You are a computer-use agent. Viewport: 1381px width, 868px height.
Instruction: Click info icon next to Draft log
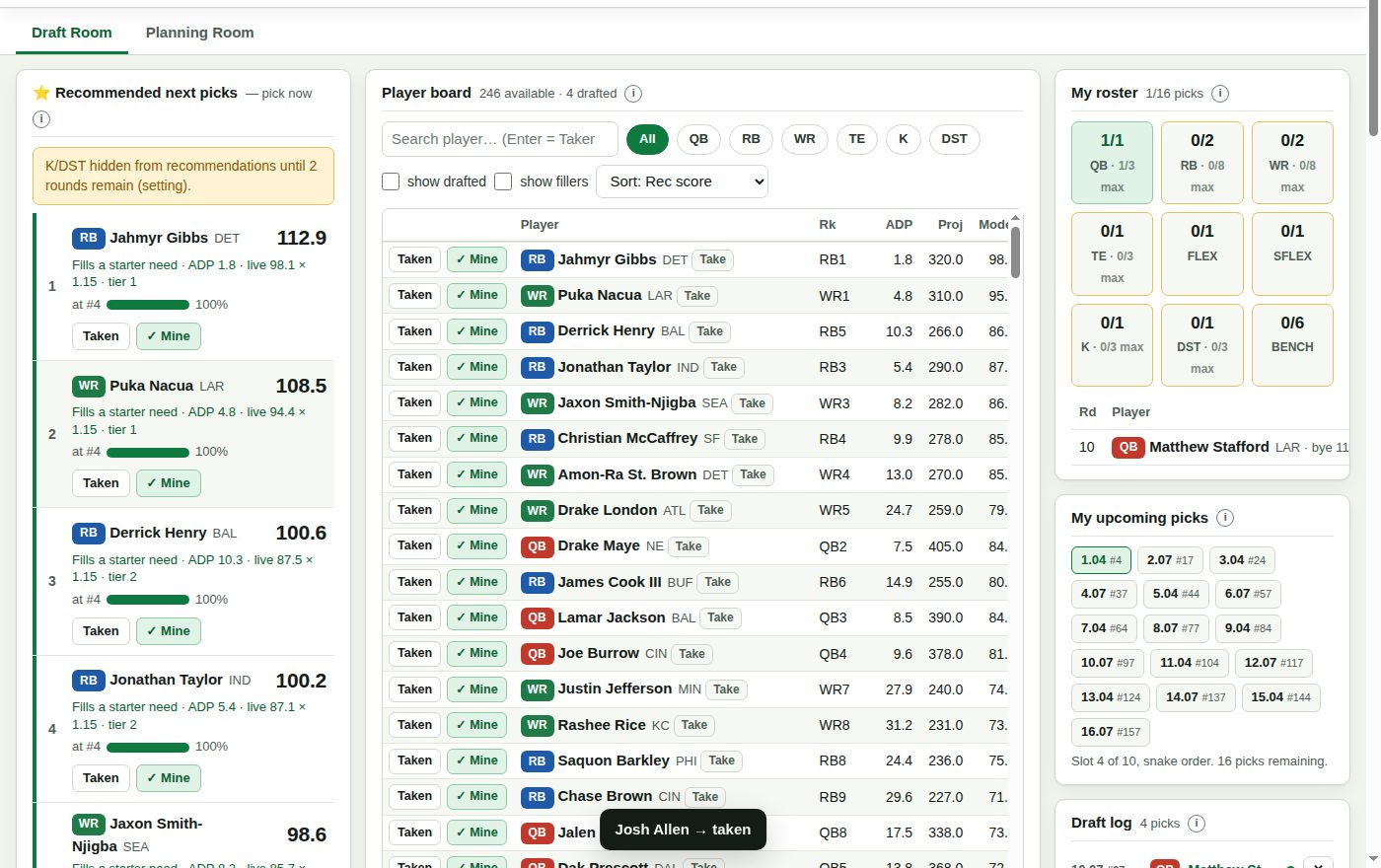[x=1197, y=824]
